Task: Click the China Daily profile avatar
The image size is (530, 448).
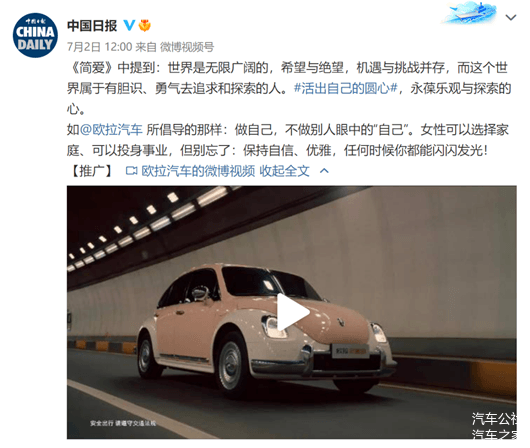Action: click(x=35, y=36)
